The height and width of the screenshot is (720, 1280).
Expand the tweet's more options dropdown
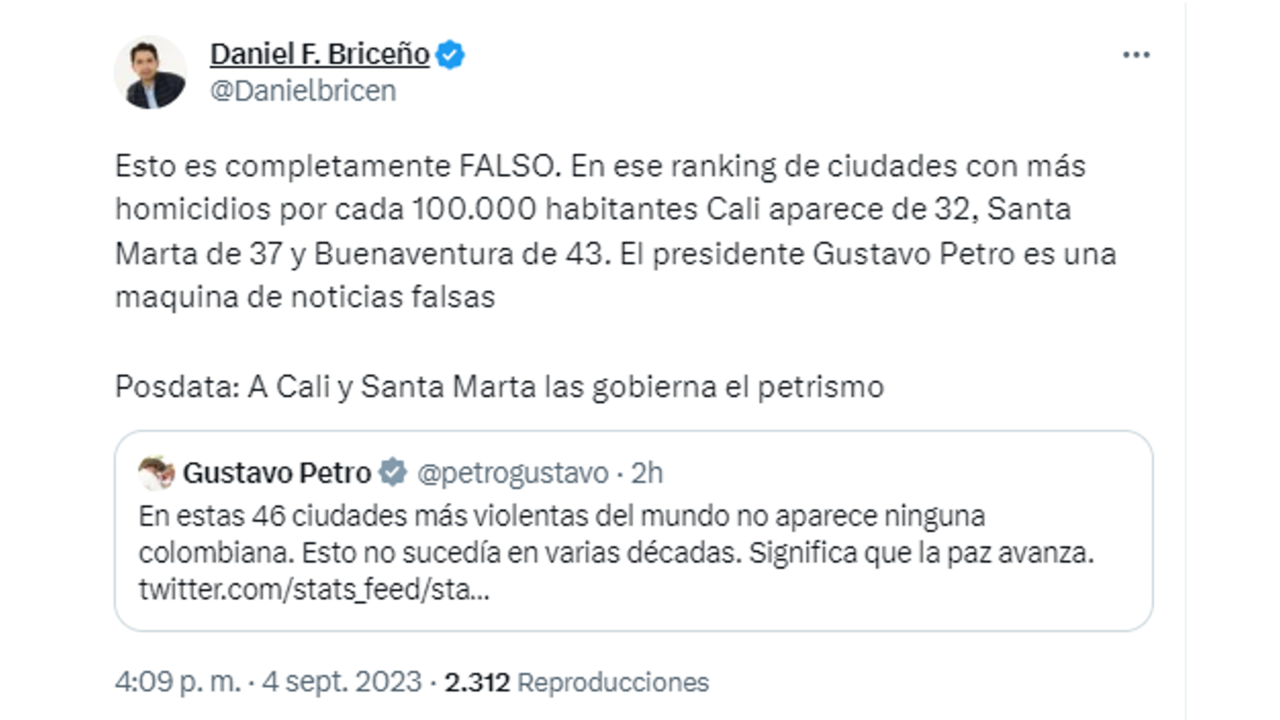tap(1136, 55)
